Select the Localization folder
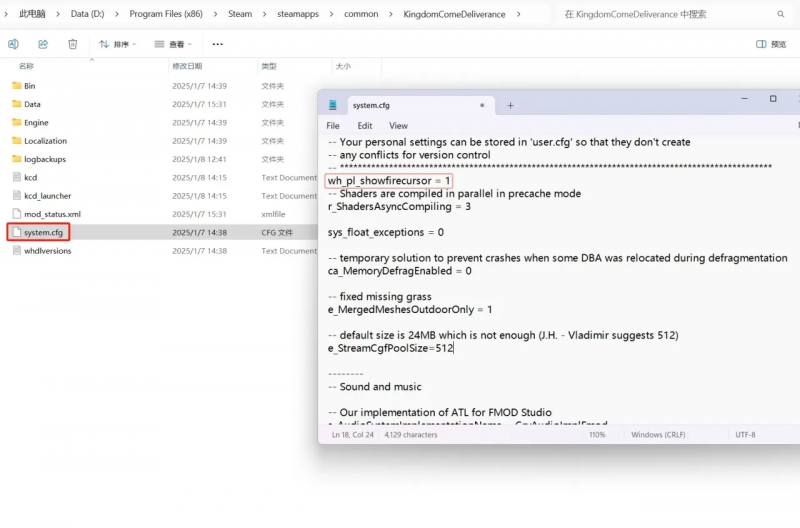800x528 pixels. click(x=45, y=141)
